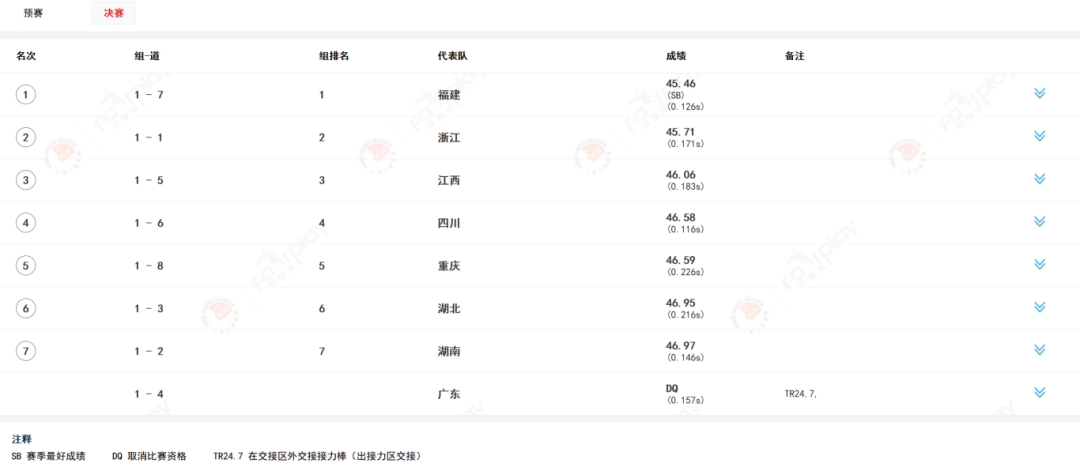The height and width of the screenshot is (467, 1080).
Task: Click the rank 3 circle badge
Action: pos(26,180)
